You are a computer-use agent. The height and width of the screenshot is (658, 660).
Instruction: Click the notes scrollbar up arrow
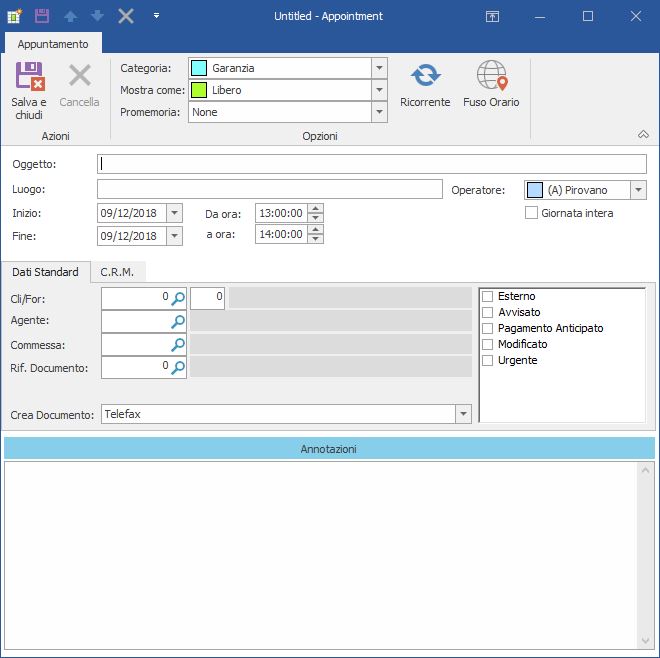645,470
